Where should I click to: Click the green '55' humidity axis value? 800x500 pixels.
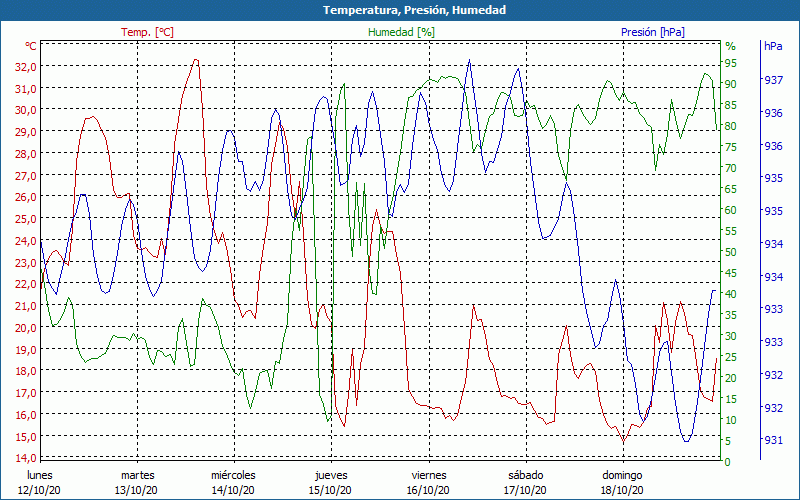tap(731, 231)
